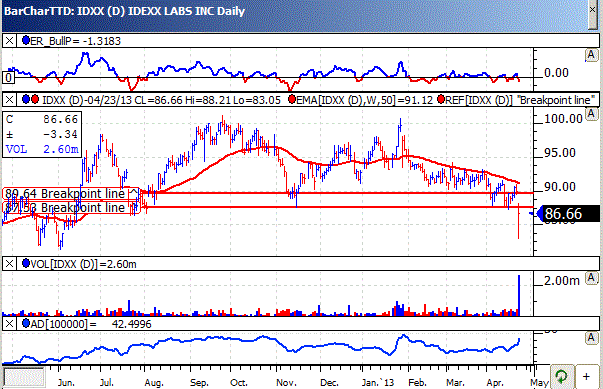Click the caret on 89.64 Breakpoint label

[133, 192]
